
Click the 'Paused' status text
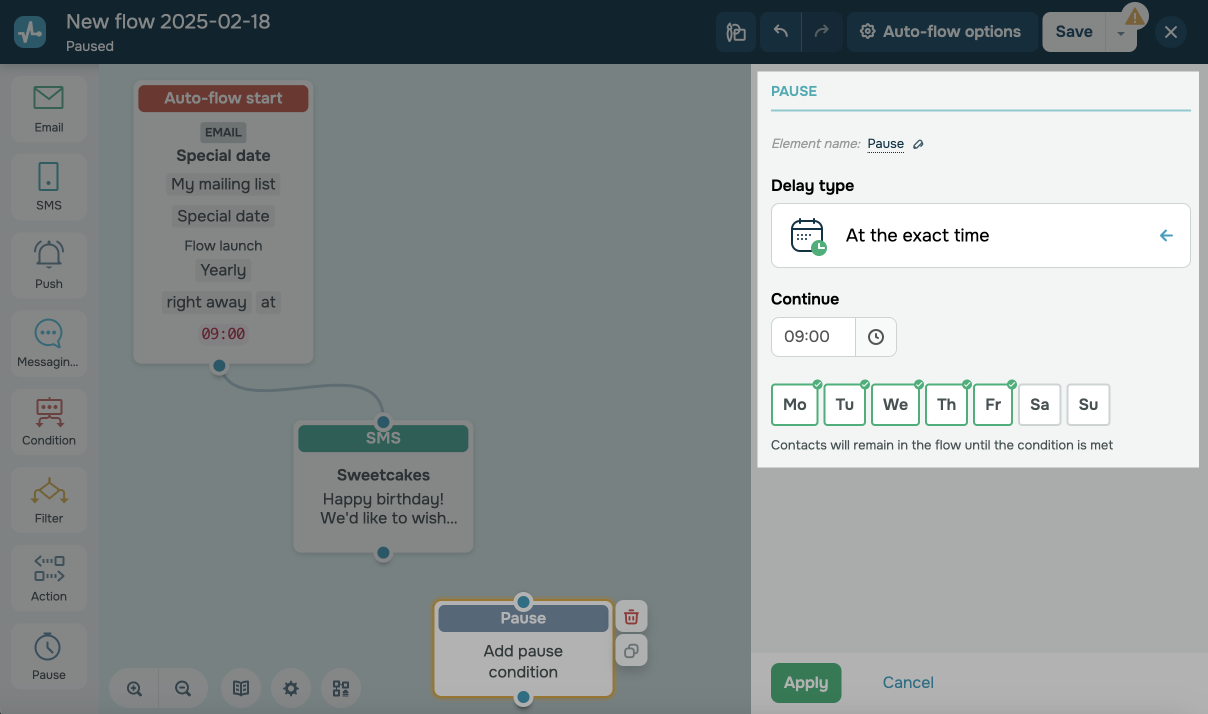90,46
